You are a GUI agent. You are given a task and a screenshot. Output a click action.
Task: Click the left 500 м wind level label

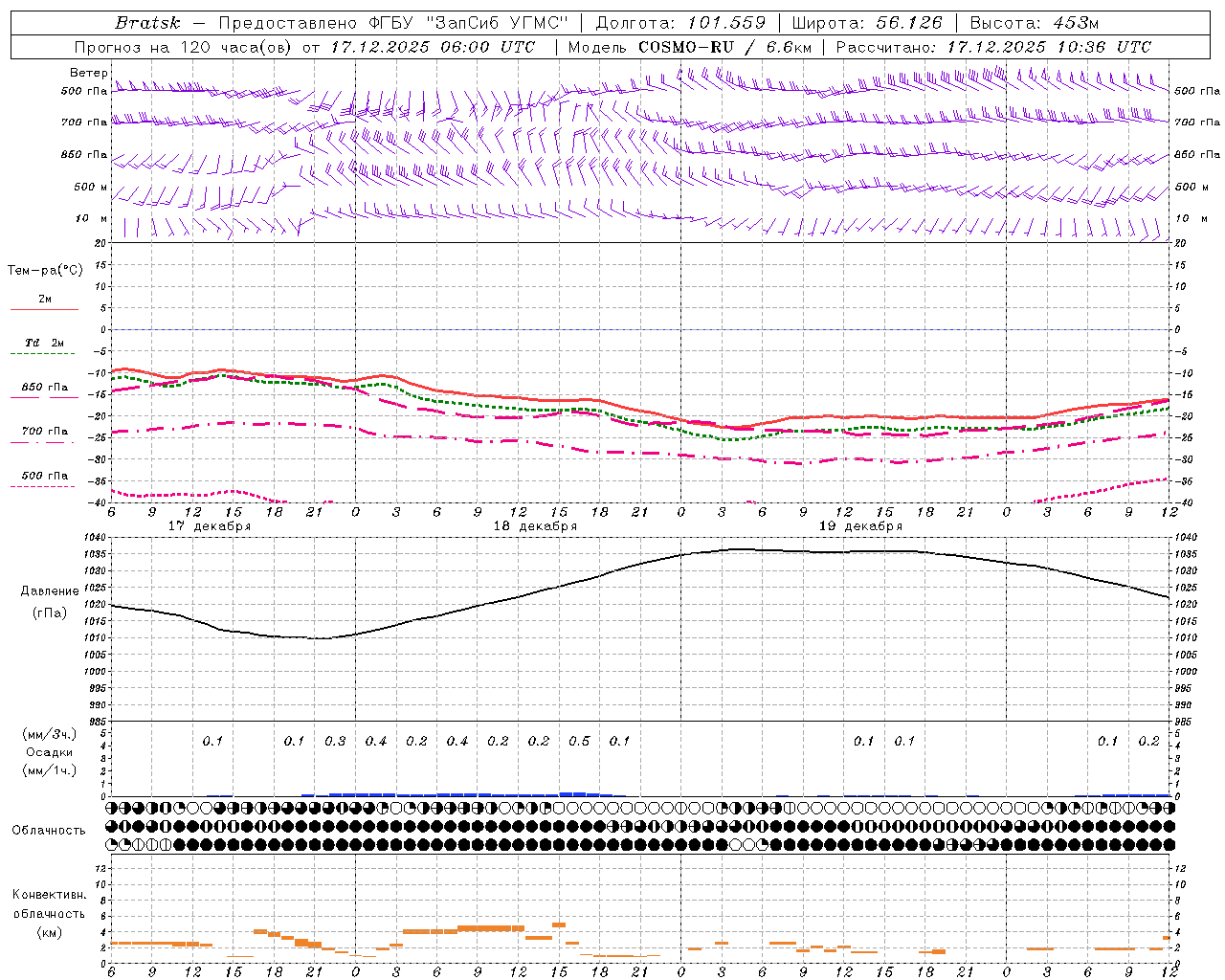click(91, 187)
